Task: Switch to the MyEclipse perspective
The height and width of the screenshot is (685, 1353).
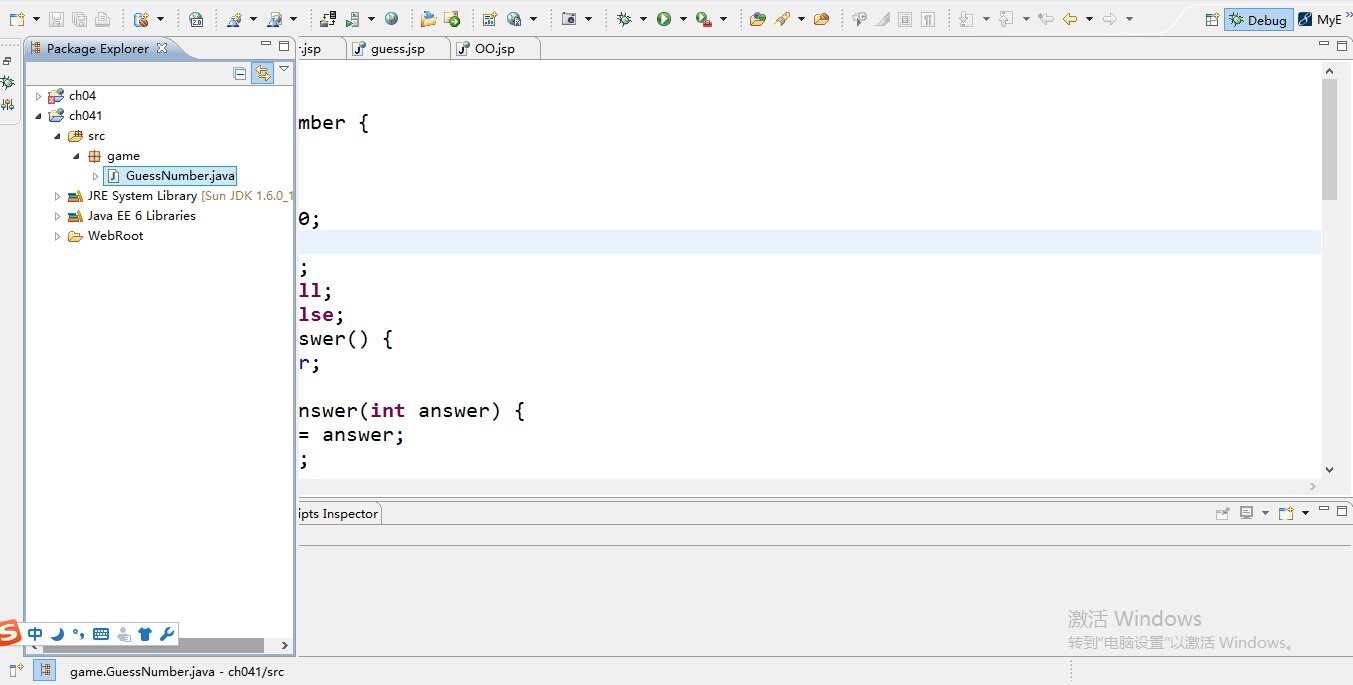Action: [1320, 19]
